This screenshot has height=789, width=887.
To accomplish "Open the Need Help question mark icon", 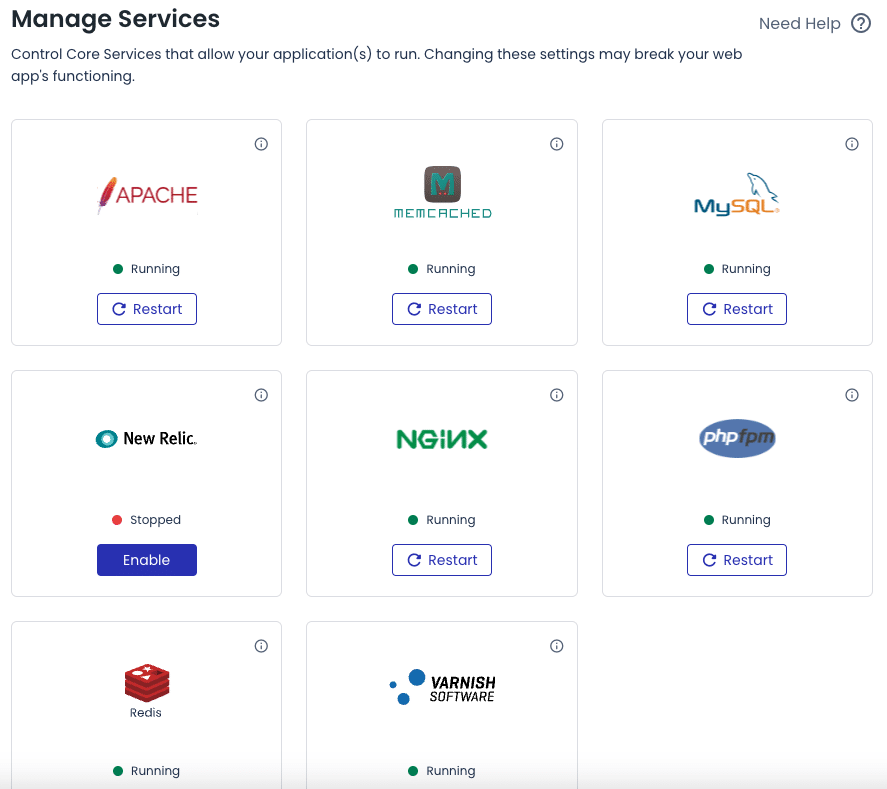I will point(860,23).
